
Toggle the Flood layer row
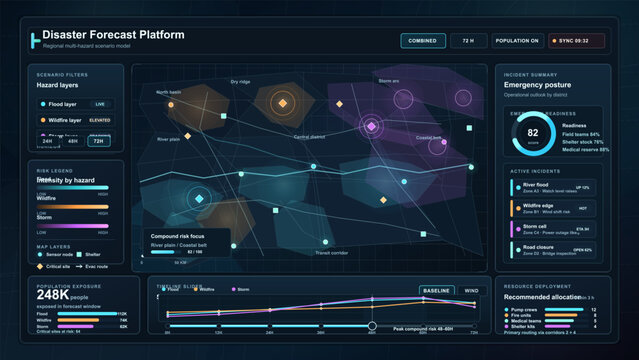75,104
